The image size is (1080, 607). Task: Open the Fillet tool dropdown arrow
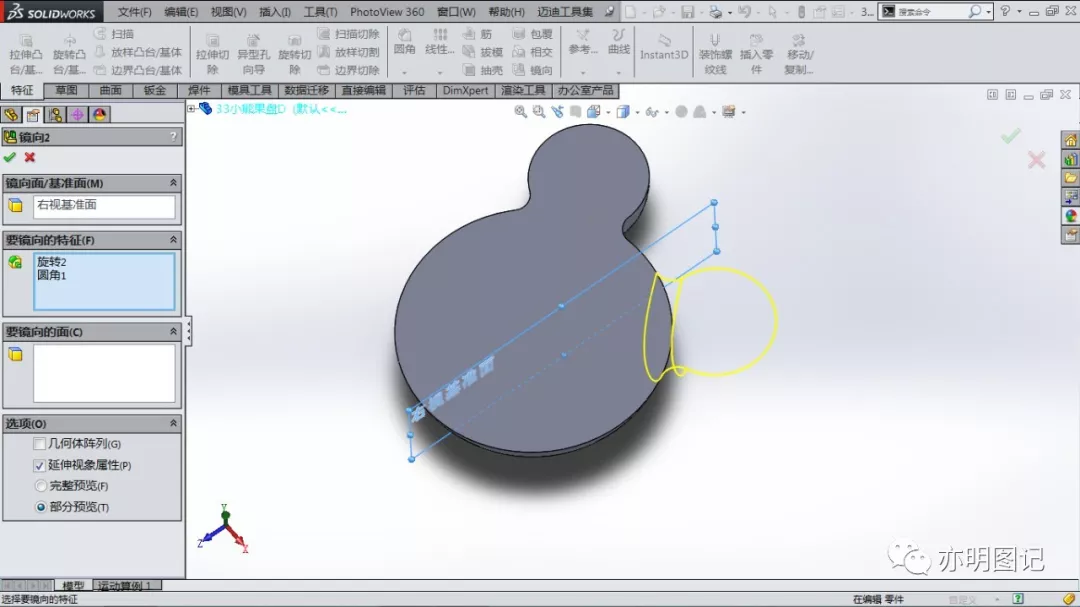pyautogui.click(x=404, y=72)
